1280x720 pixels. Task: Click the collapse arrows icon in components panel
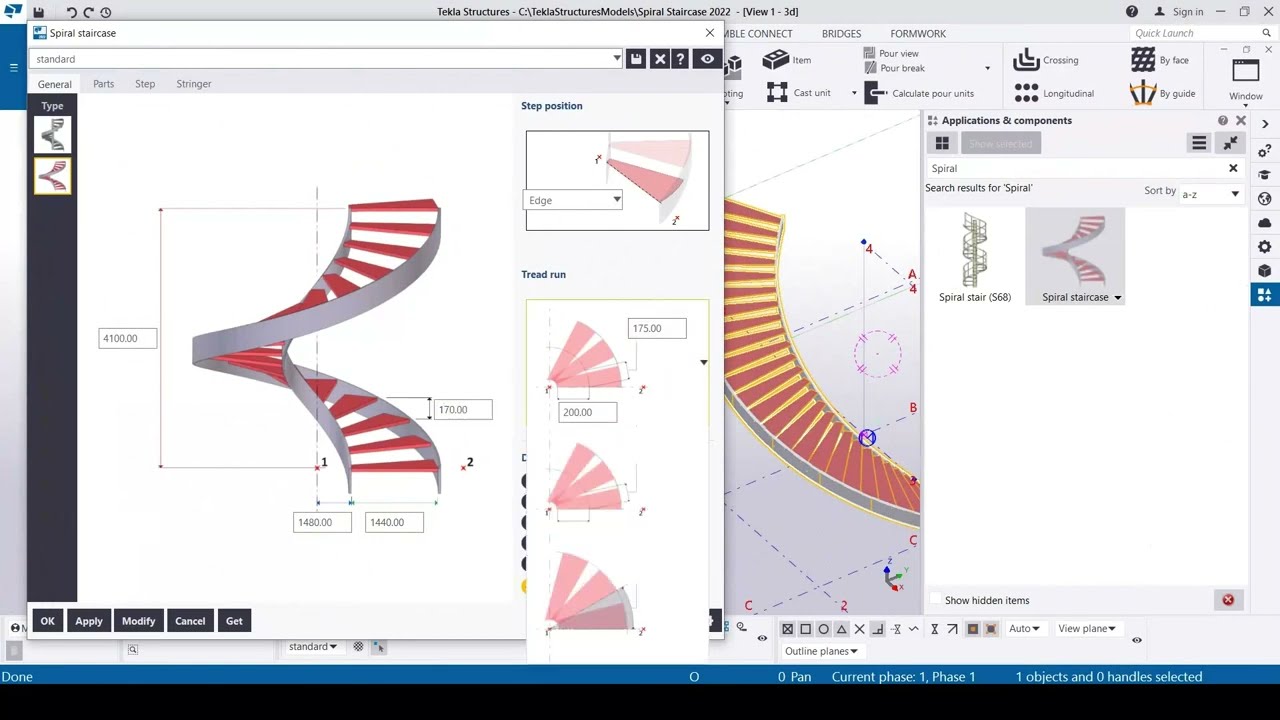[x=1230, y=144]
